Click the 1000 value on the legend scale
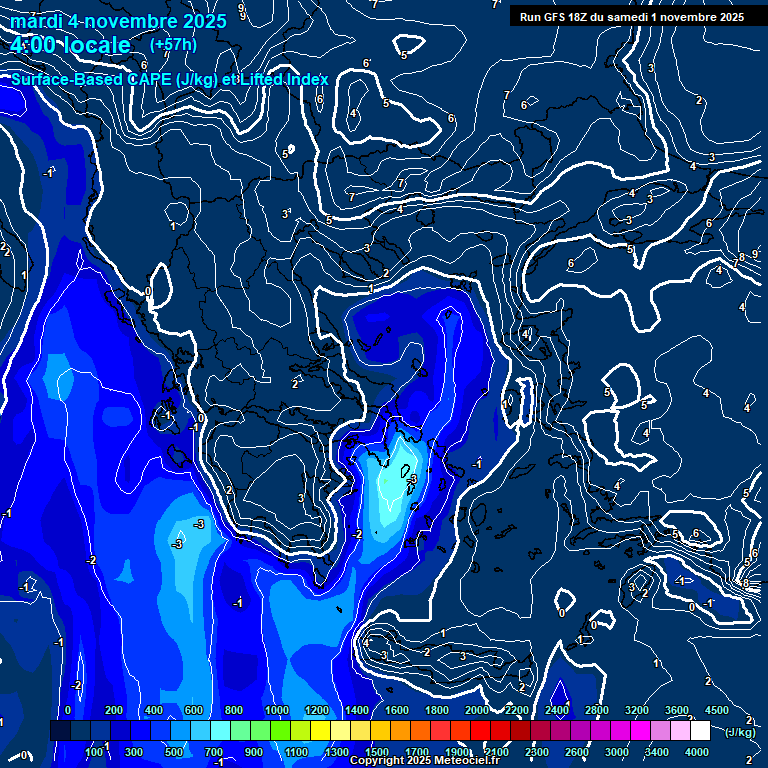Screen dimensions: 768x768 [x=275, y=710]
